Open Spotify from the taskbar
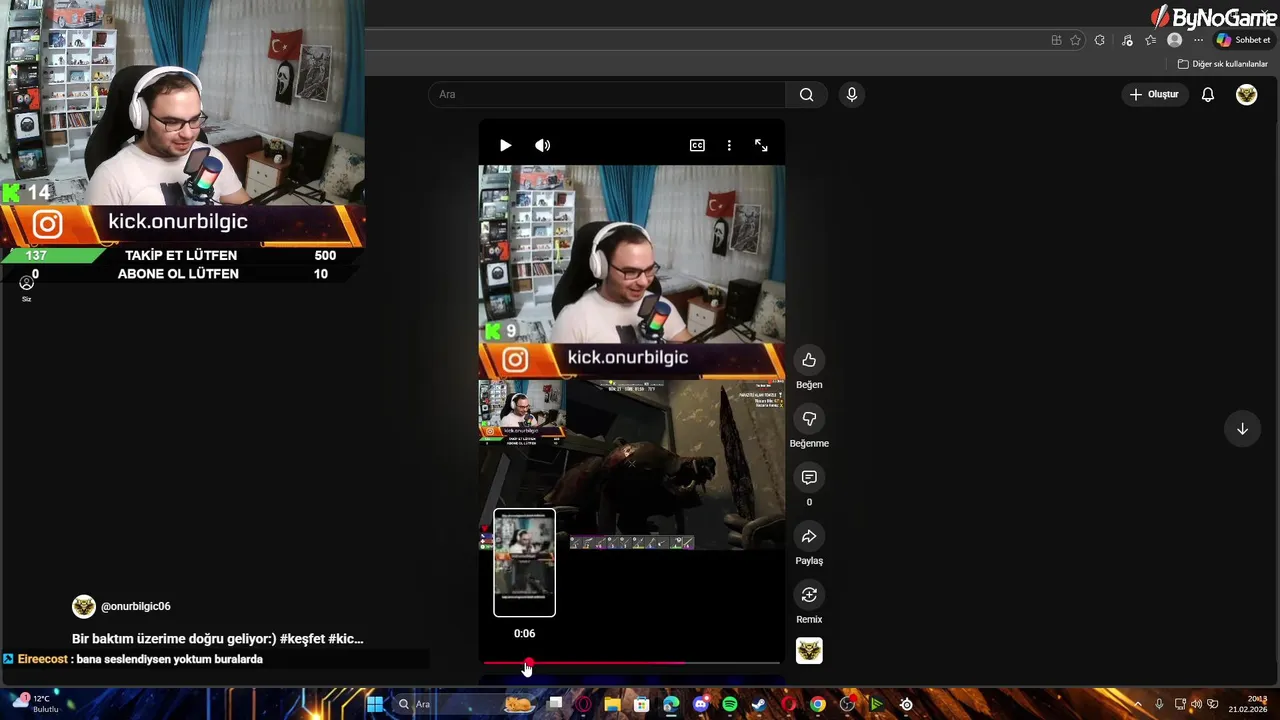 [730, 704]
